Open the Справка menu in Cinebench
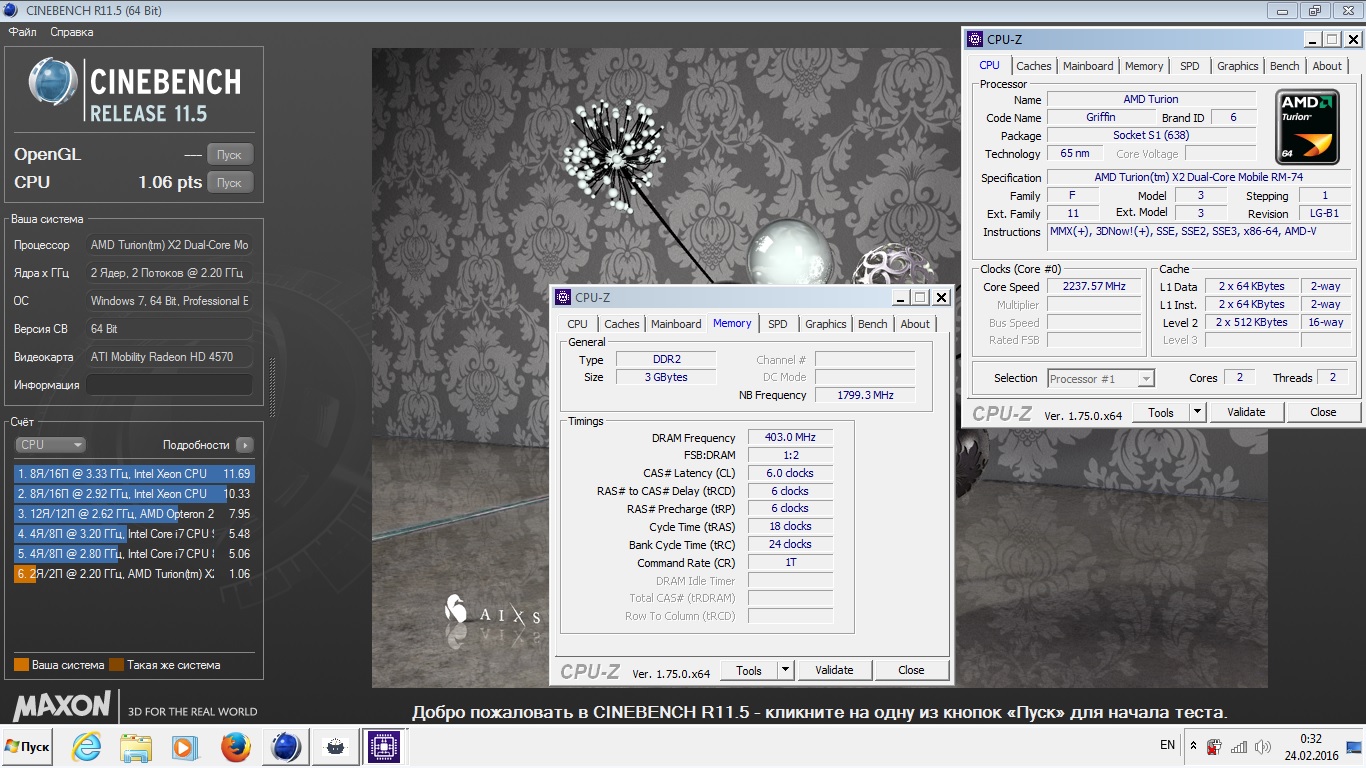The image size is (1366, 768). tap(72, 32)
